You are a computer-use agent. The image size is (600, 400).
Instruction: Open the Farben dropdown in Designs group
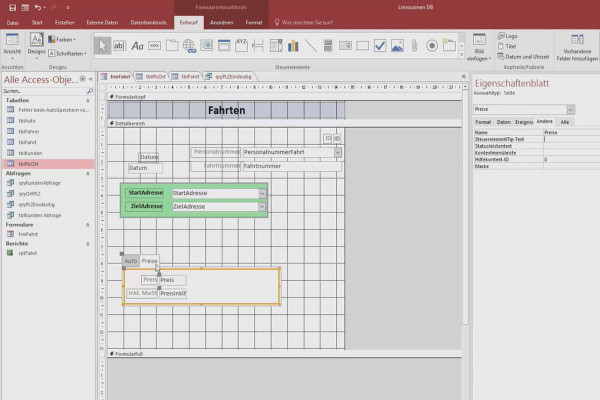click(x=62, y=39)
